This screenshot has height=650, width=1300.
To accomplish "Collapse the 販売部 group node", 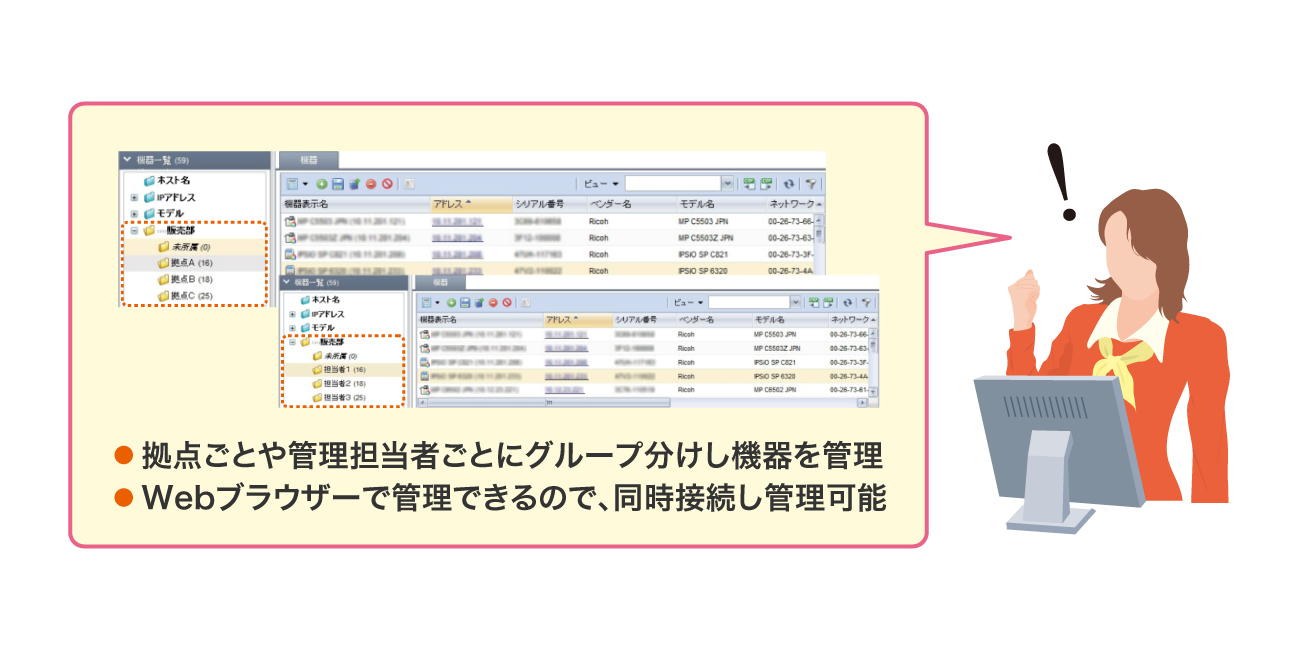I will 133,229.
